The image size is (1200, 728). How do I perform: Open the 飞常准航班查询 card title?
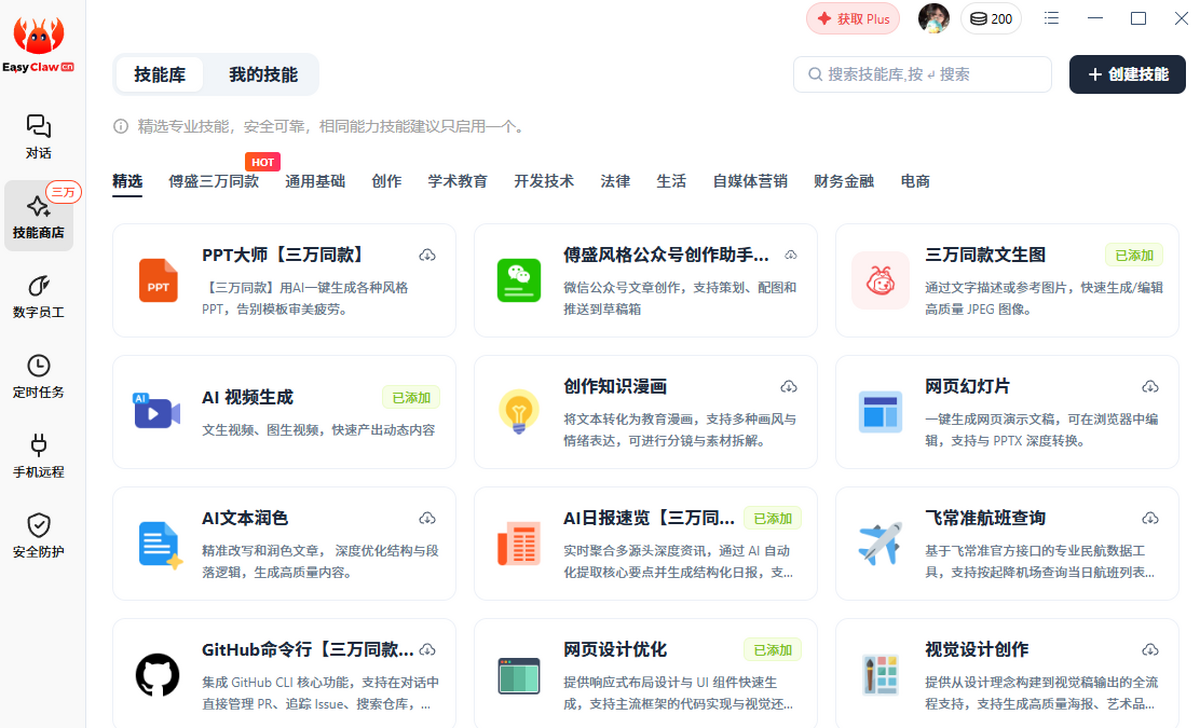pos(985,518)
